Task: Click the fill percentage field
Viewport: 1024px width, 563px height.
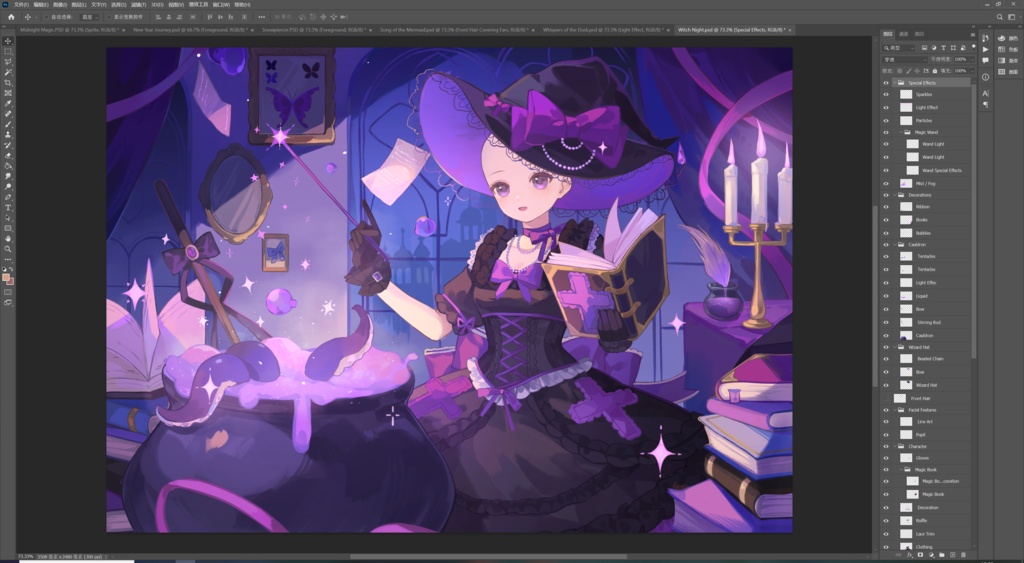Action: click(x=960, y=71)
